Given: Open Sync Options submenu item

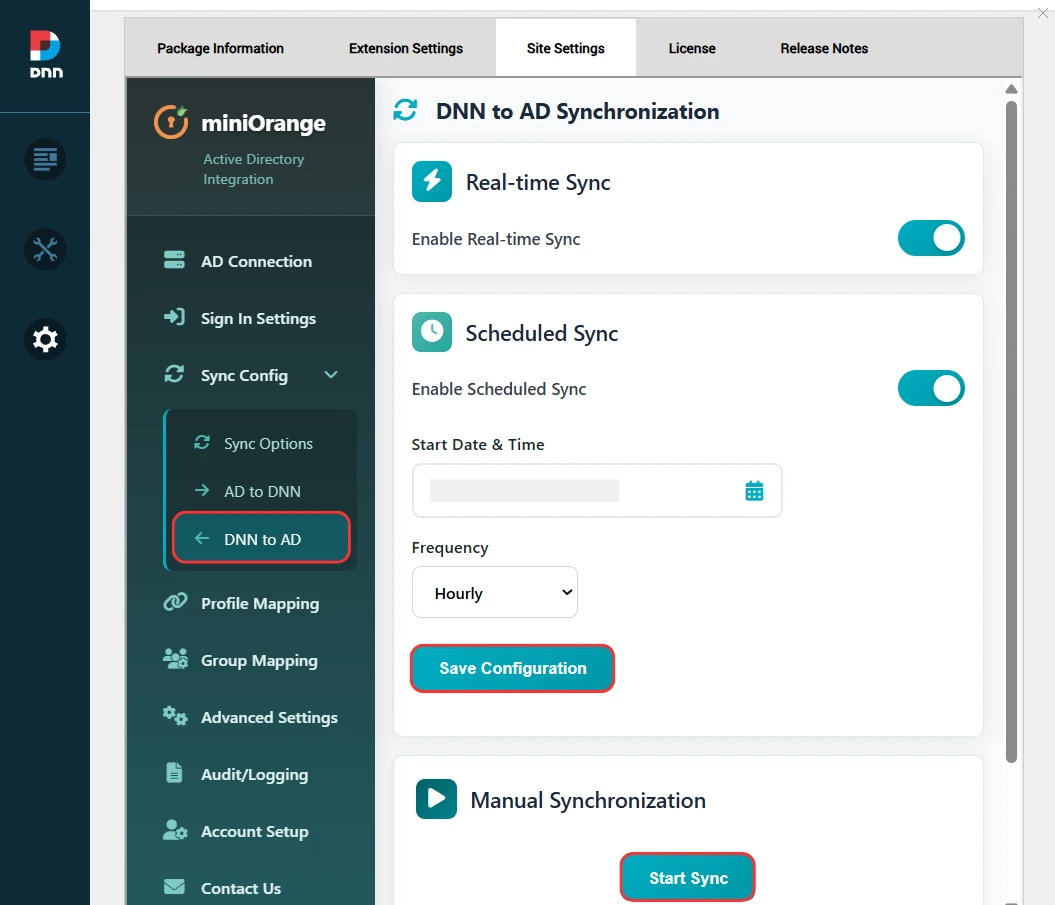Looking at the screenshot, I should [x=261, y=443].
